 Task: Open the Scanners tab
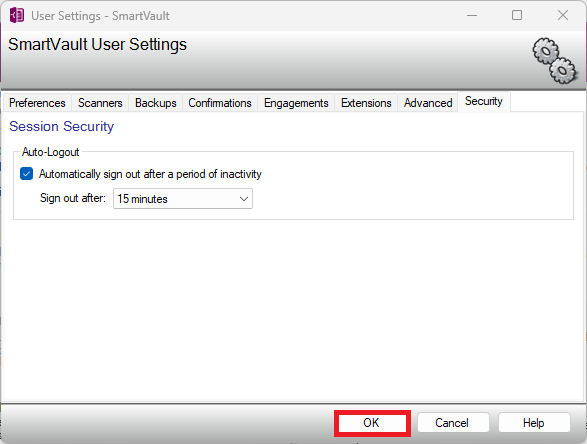tap(100, 103)
